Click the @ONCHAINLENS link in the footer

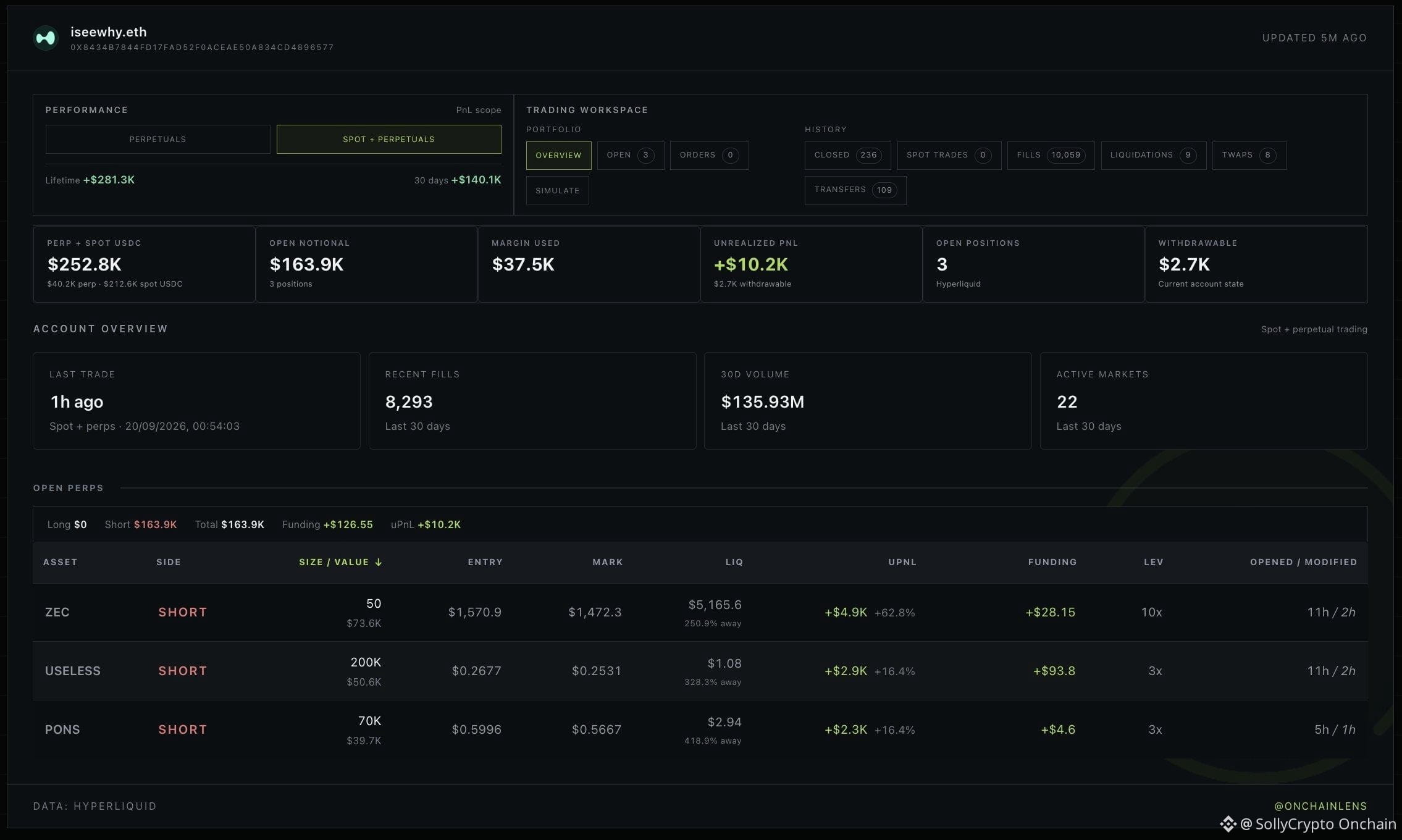(1320, 806)
